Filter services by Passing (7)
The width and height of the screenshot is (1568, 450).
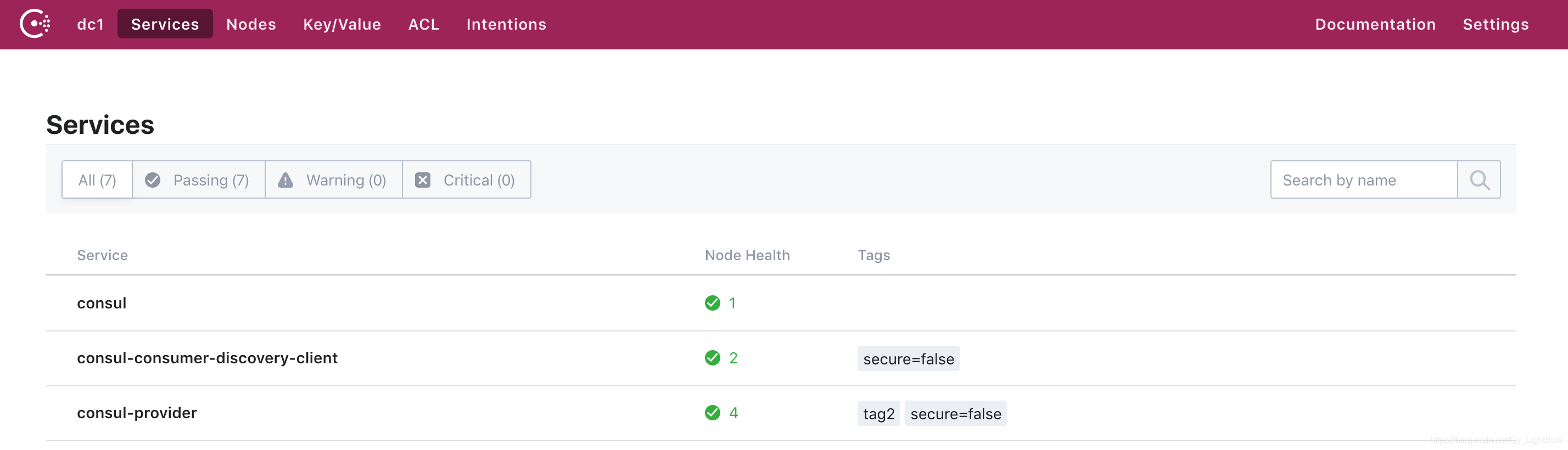pyautogui.click(x=198, y=180)
